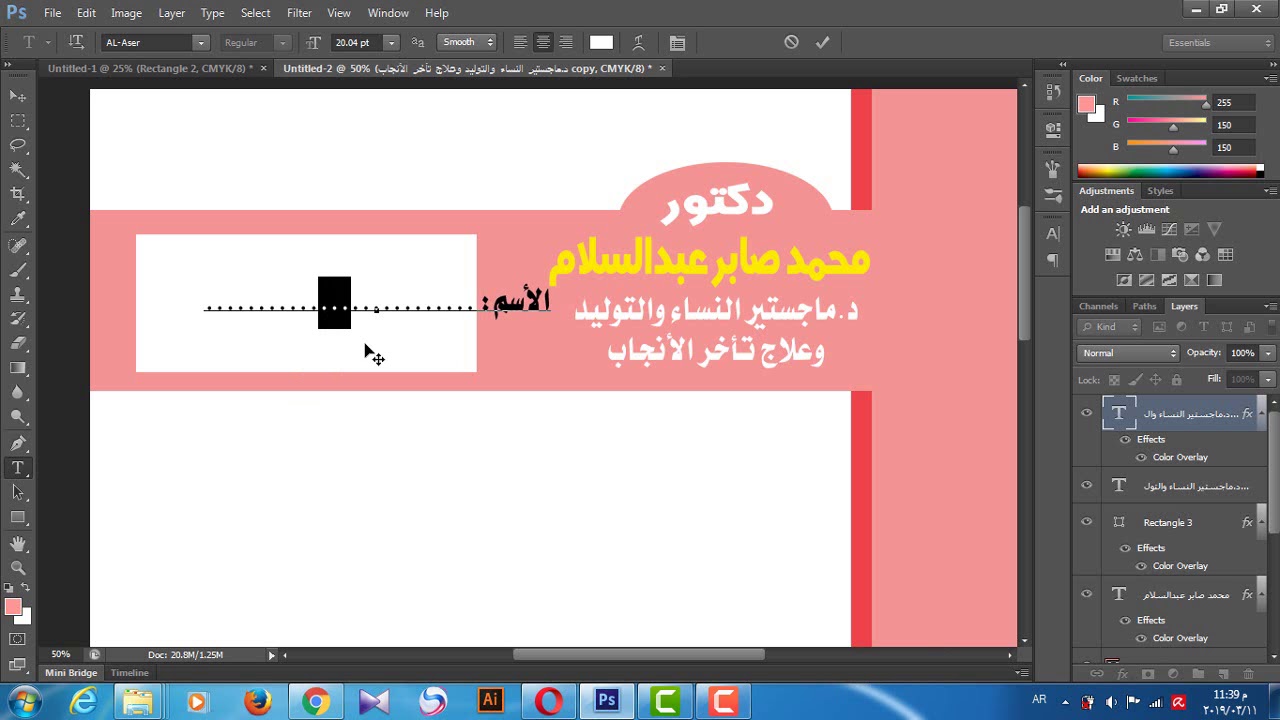1280x720 pixels.
Task: Open the Mini Bridge panel tab
Action: point(71,673)
